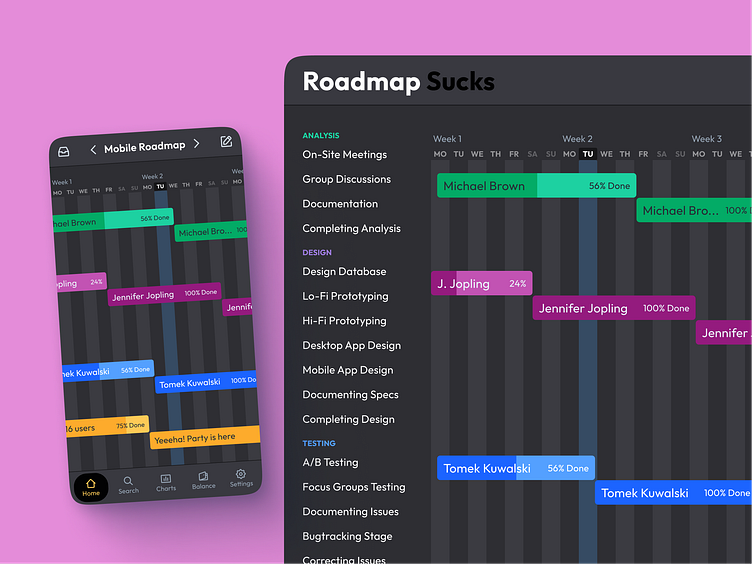
Task: Open the Charts icon in bottom bar
Action: tap(166, 482)
